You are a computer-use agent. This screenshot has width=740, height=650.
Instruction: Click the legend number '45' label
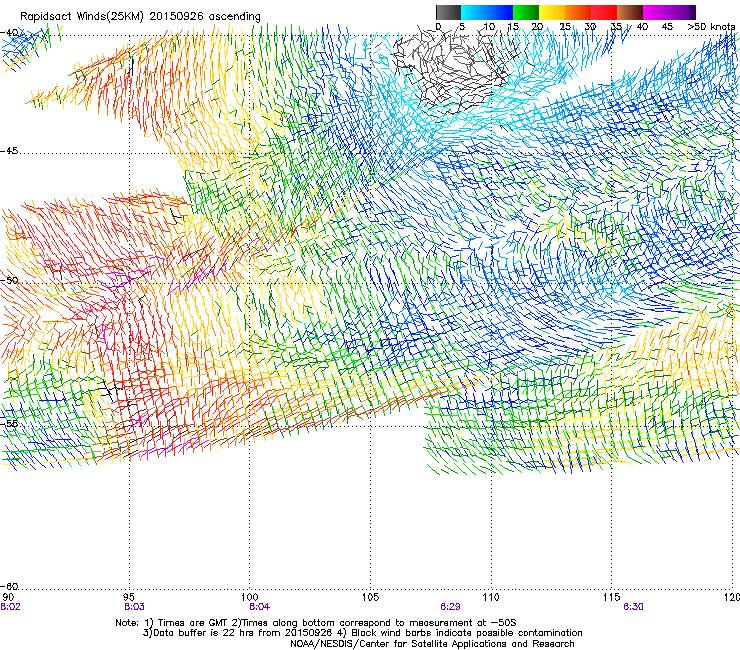click(667, 26)
